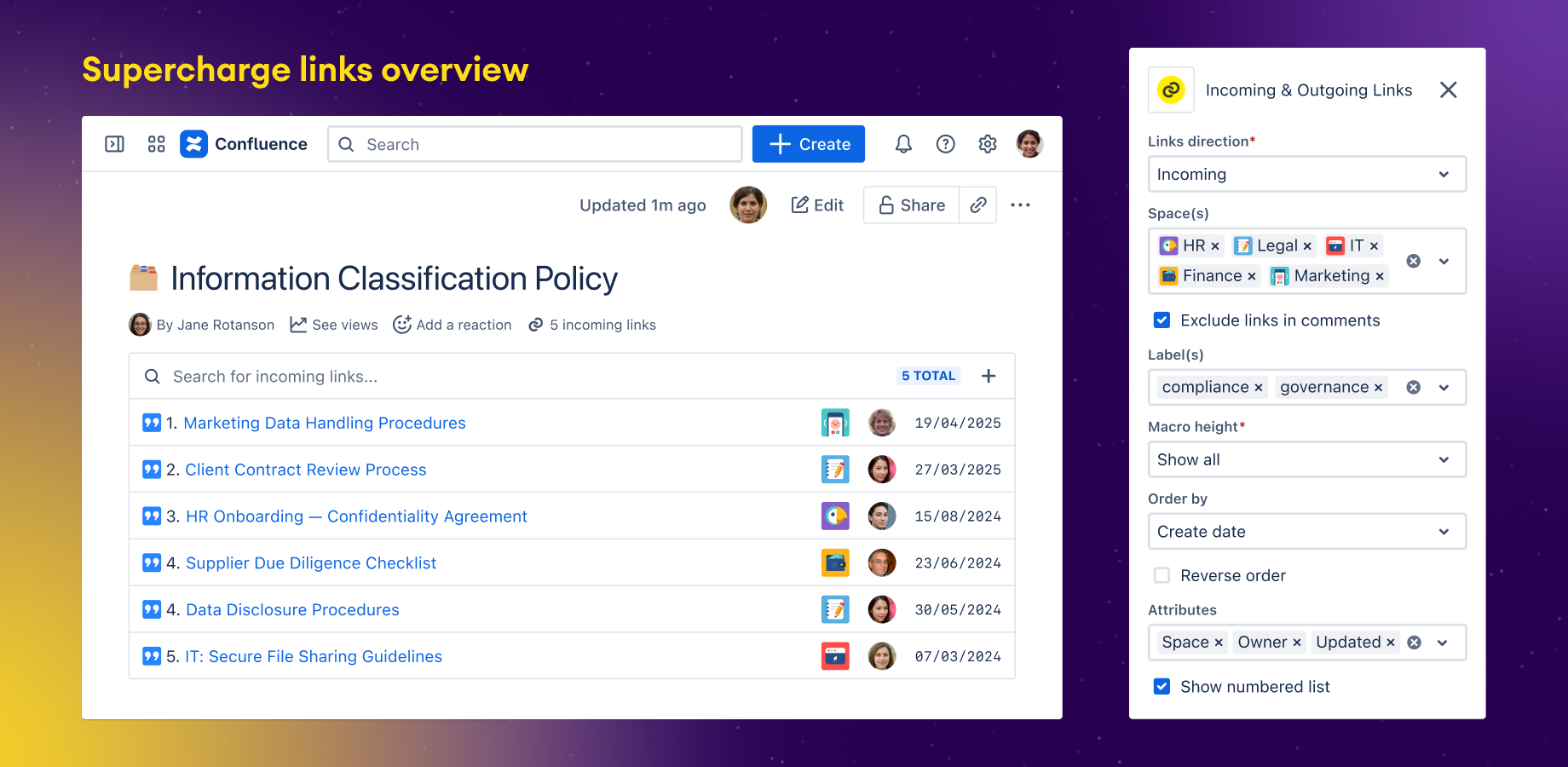Image resolution: width=1568 pixels, height=767 pixels.
Task: Click the plus icon next to 5 TOTAL
Action: coord(989,376)
